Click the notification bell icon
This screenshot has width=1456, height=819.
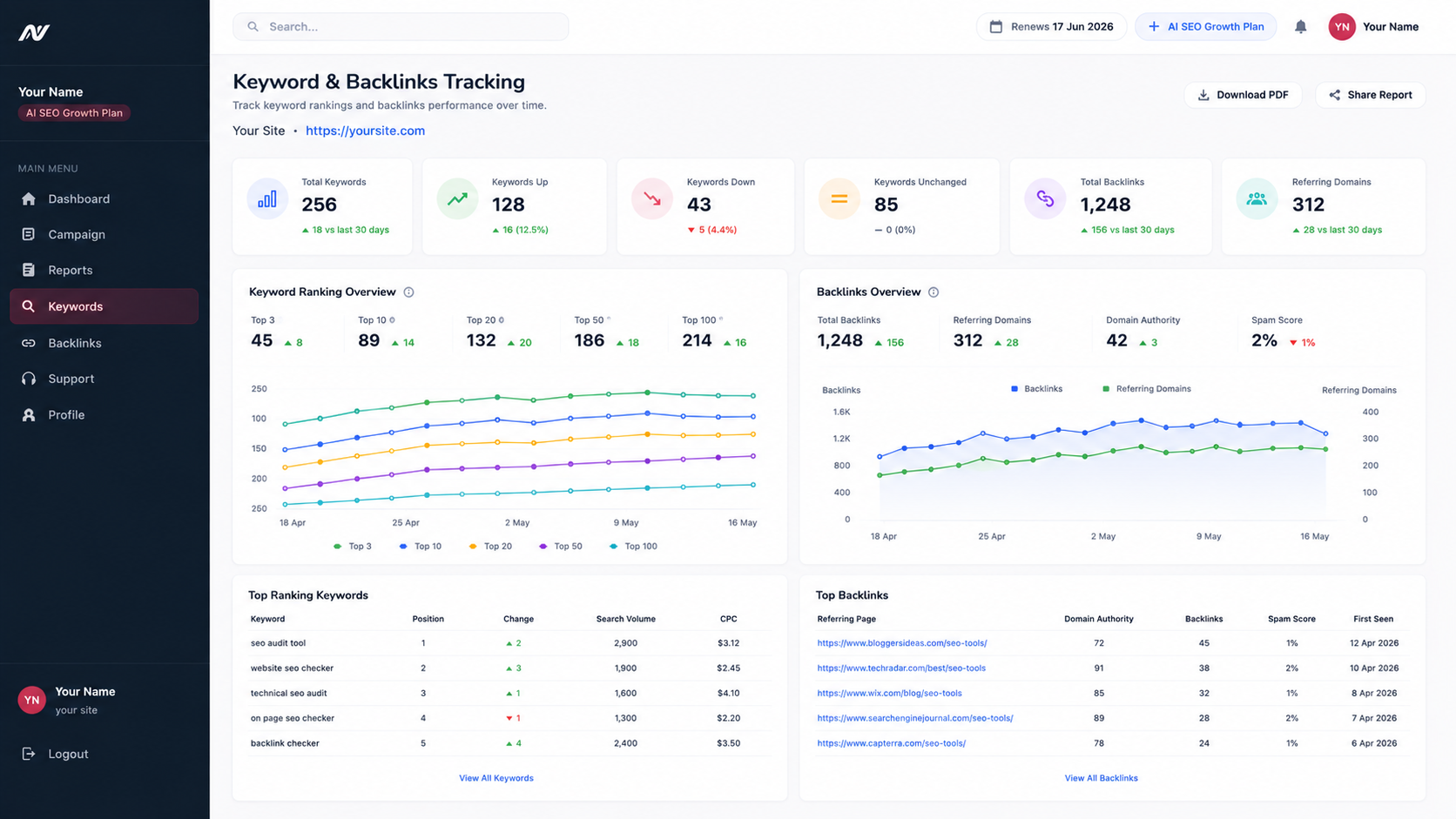tap(1300, 27)
